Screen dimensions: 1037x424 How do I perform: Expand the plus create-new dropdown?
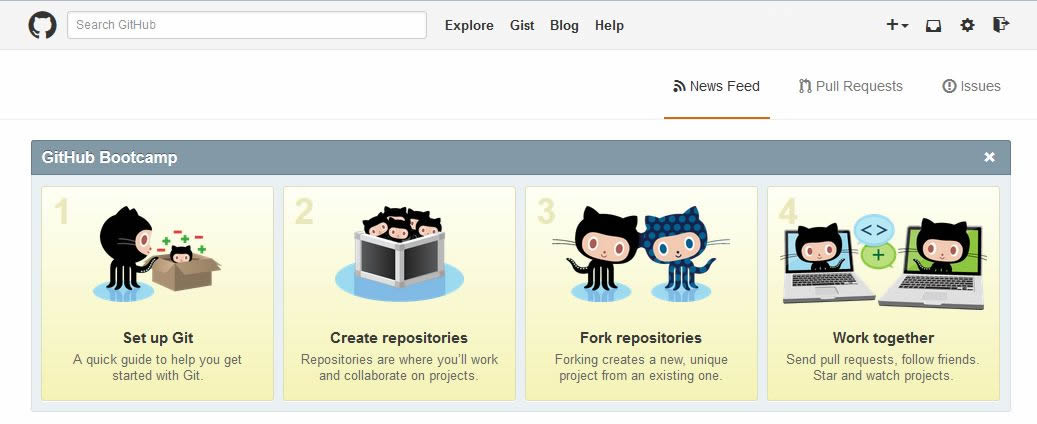pos(897,25)
